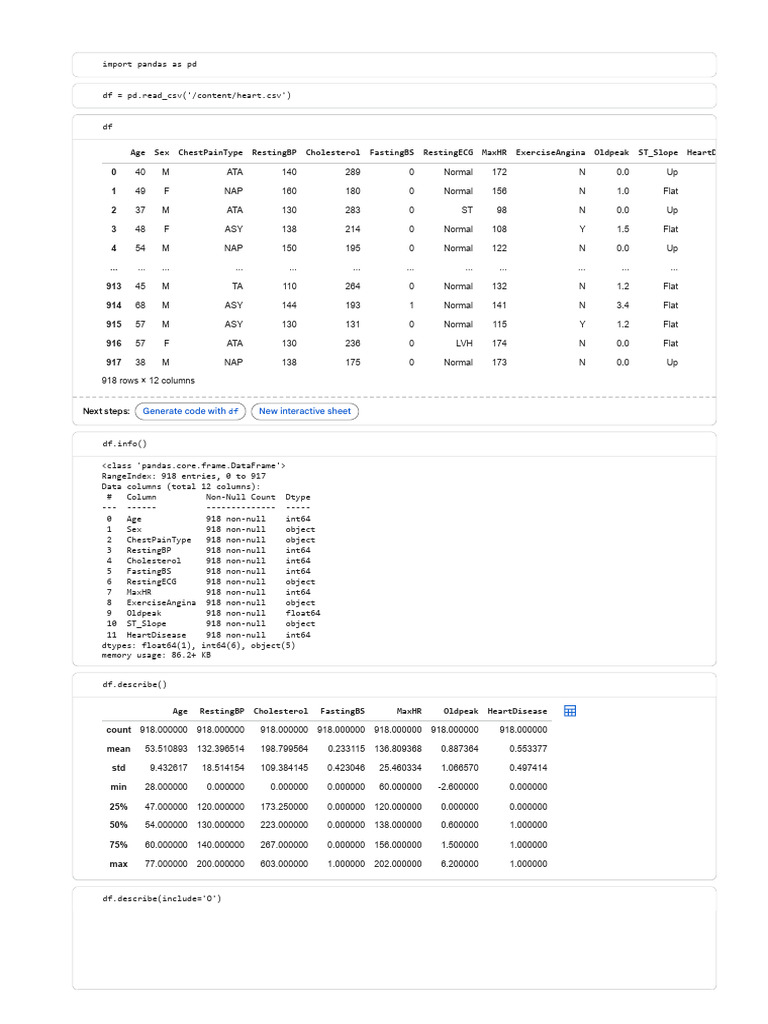
Task: Click 'RangeIndex: 918 entries, 0 to 917' line
Action: pyautogui.click(x=184, y=476)
